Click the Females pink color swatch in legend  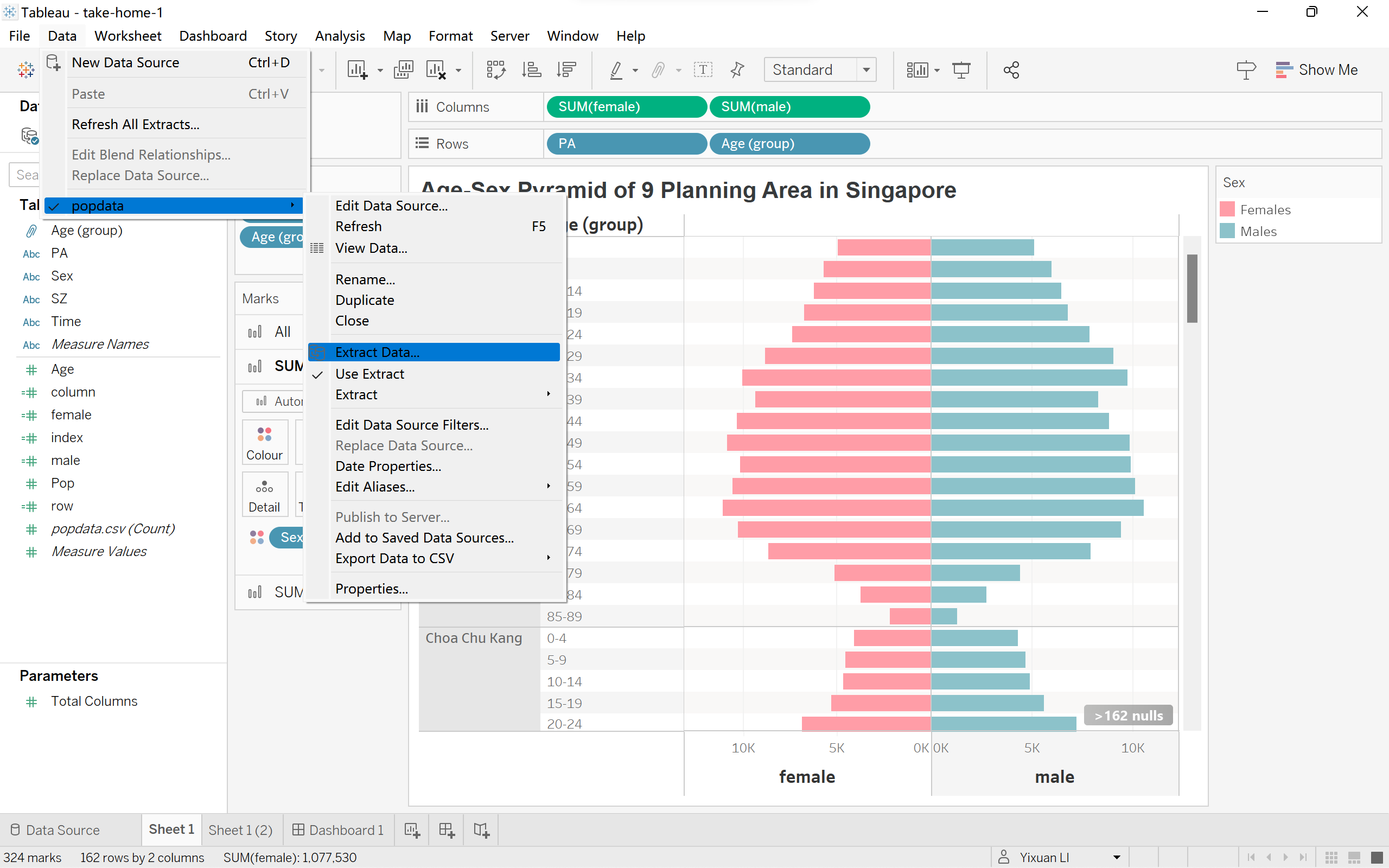point(1227,209)
